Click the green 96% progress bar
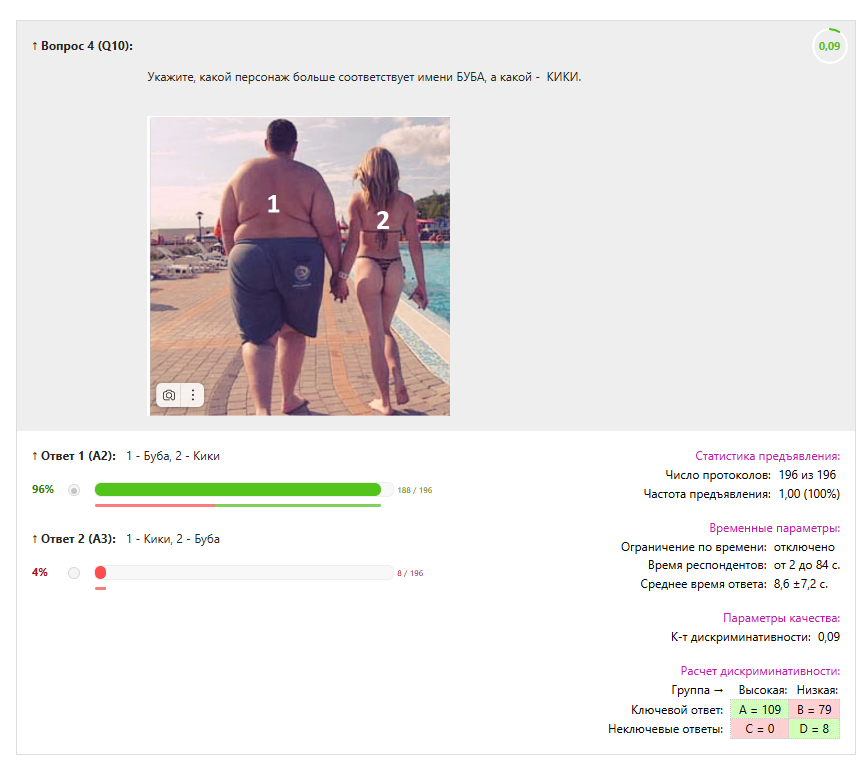The image size is (865, 767). 238,489
